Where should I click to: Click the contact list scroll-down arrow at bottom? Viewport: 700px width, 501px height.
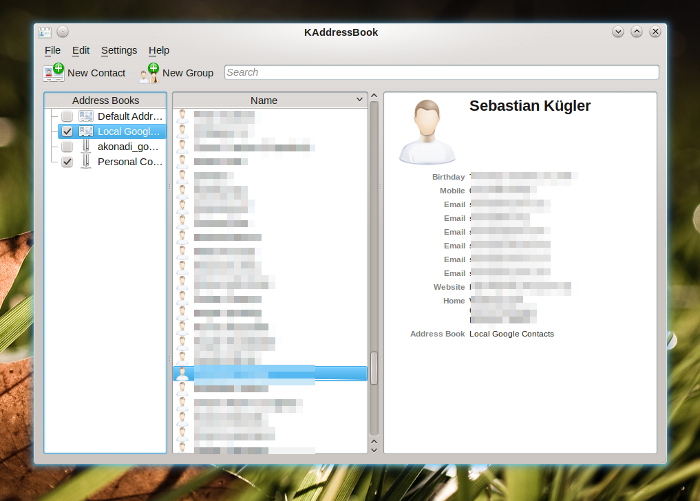point(374,450)
